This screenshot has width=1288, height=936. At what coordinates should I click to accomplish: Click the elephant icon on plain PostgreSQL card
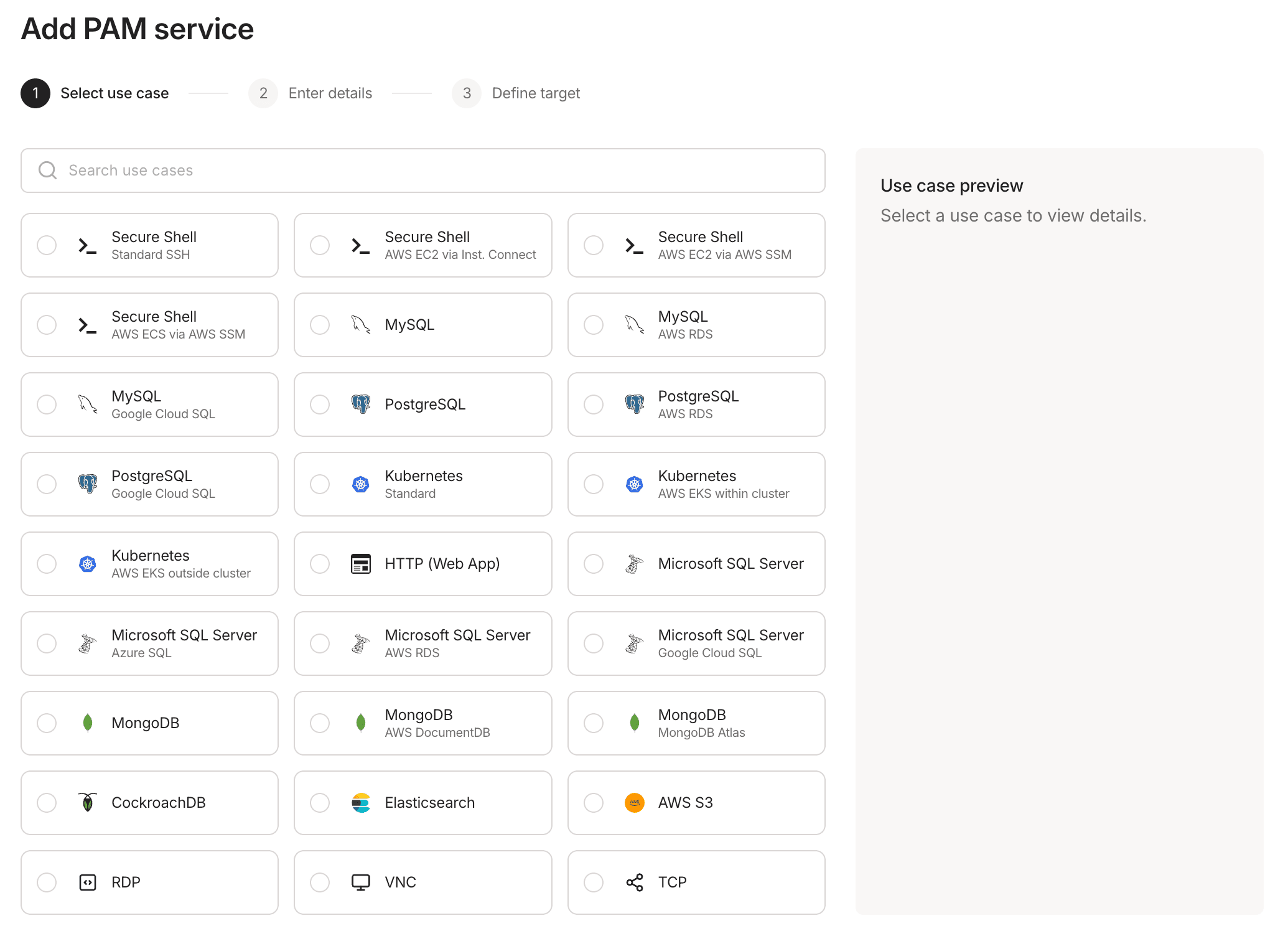(361, 405)
